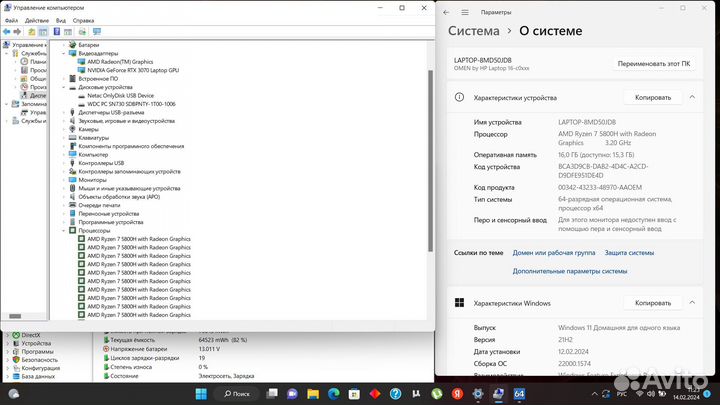Select Службы и приложения in left tree

pos(34,121)
